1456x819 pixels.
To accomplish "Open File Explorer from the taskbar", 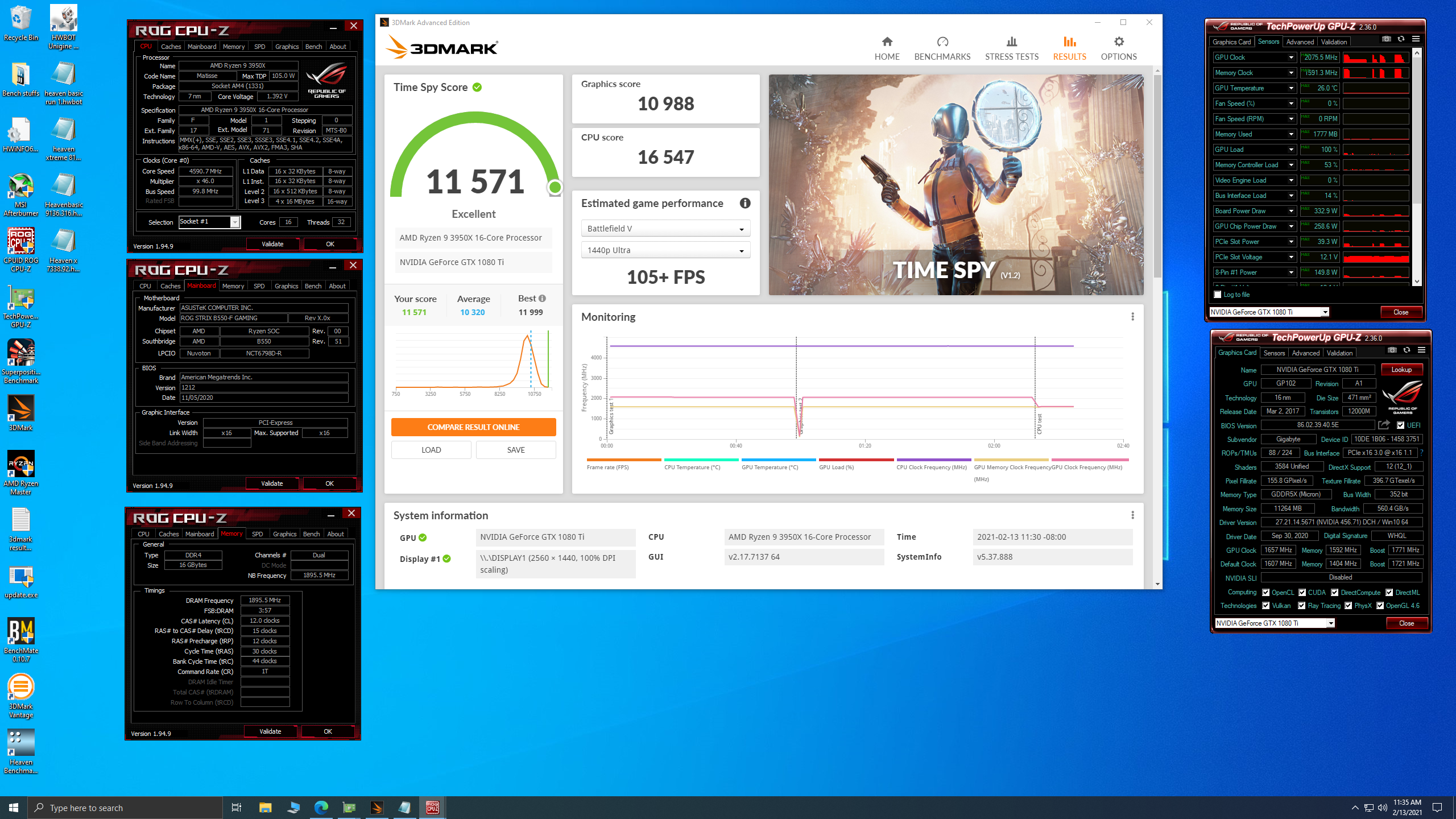I will 265,807.
